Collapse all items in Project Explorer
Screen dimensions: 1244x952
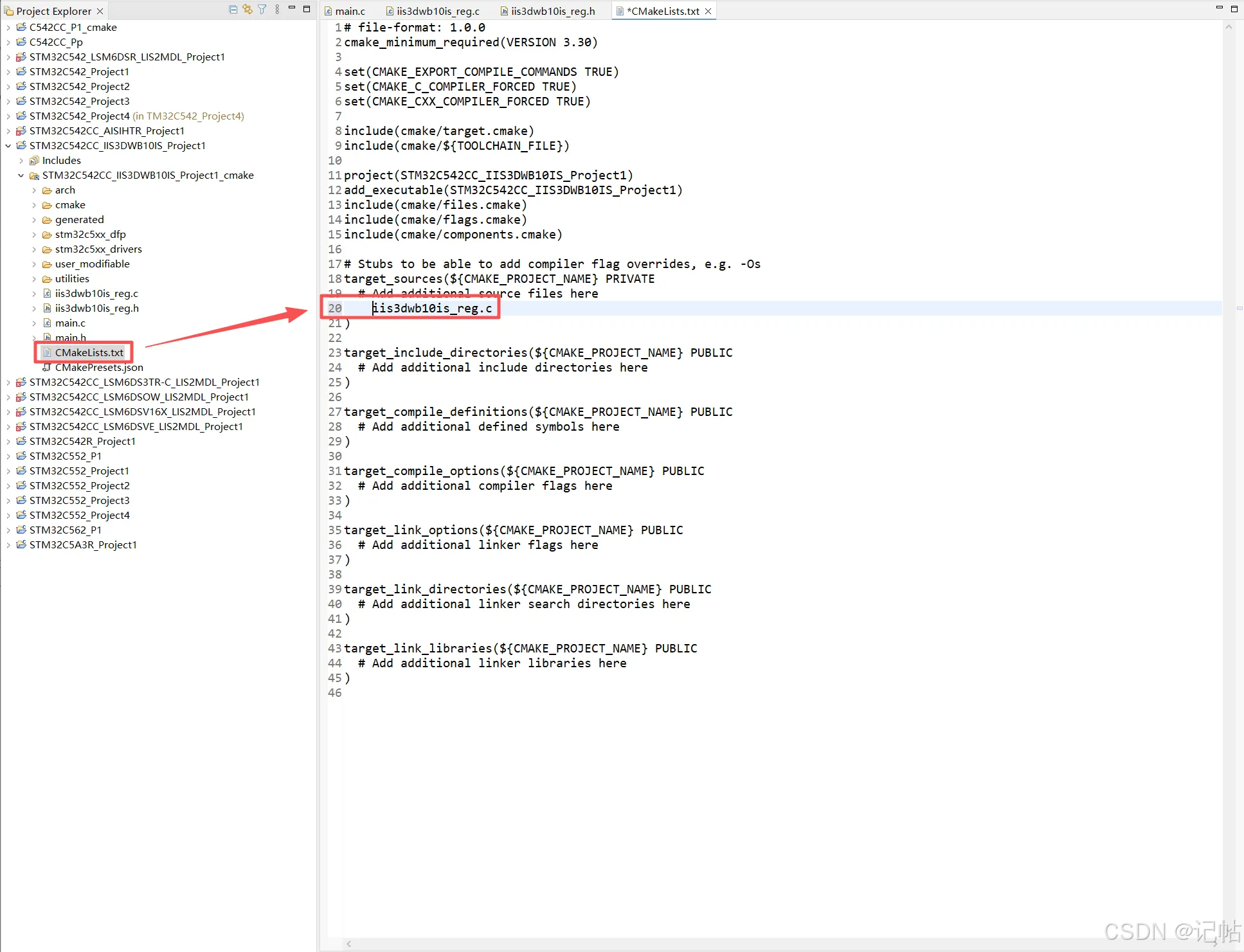[233, 10]
